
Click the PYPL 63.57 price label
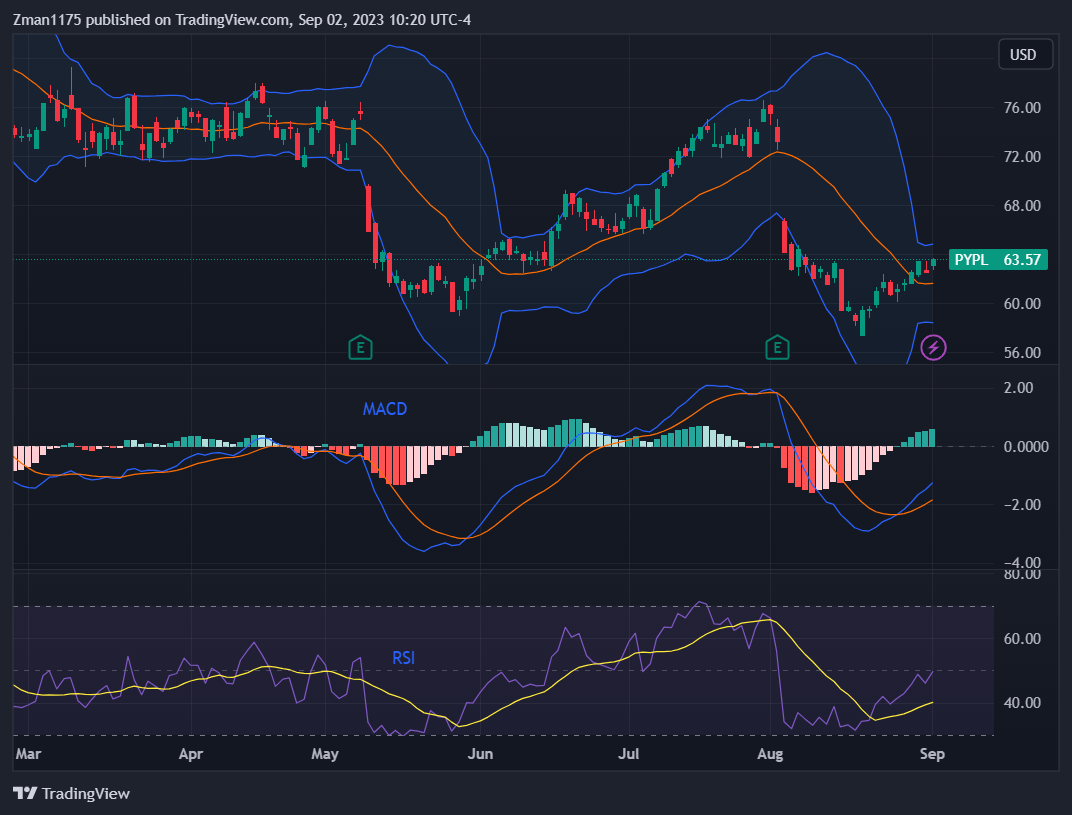997,260
